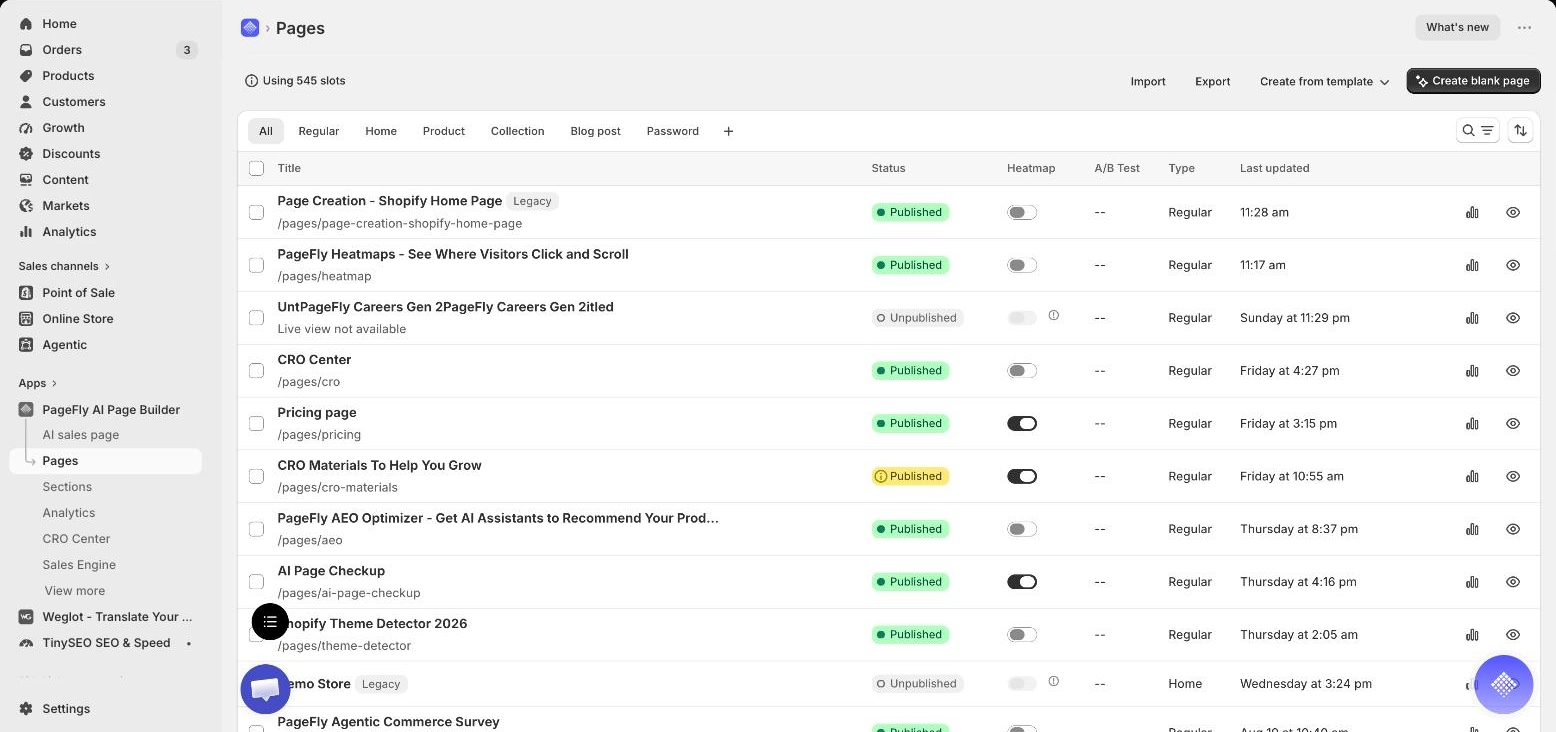The image size is (1556, 732).
Task: Switch to the Regular tab
Action: pyautogui.click(x=319, y=131)
